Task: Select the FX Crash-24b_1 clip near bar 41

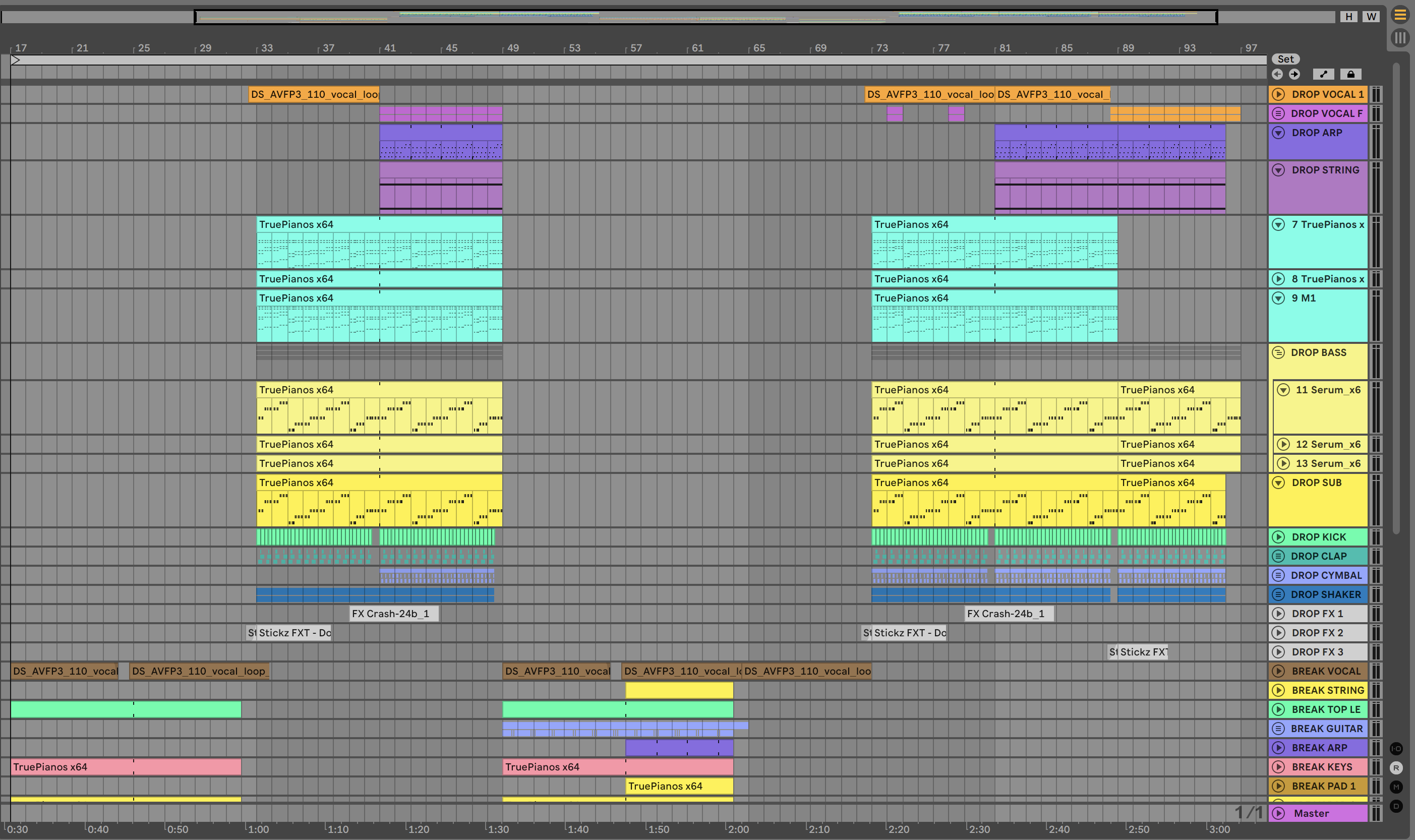Action: 393,614
